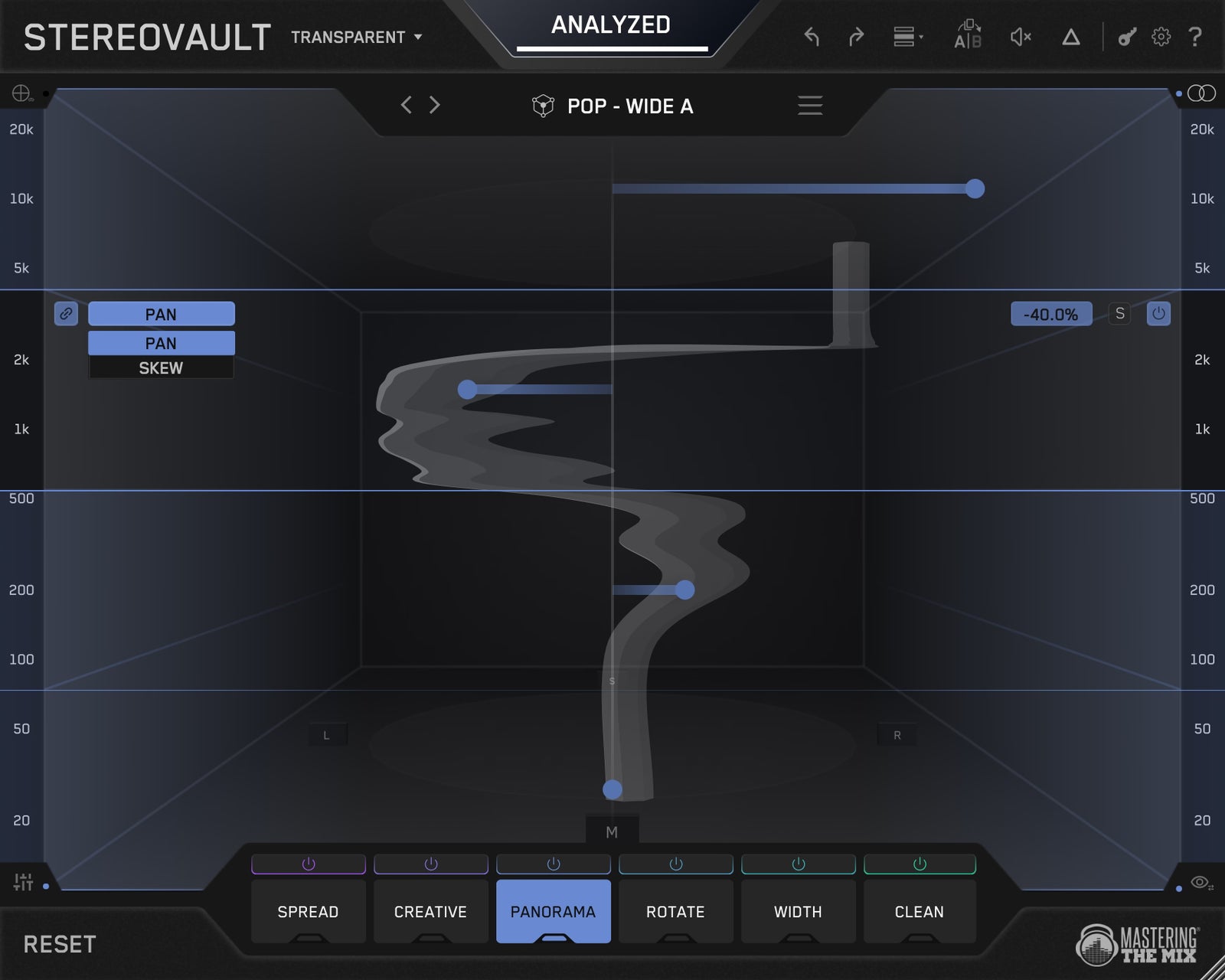1225x980 pixels.
Task: Click the Mastering The Mix logo
Action: [x=1138, y=945]
